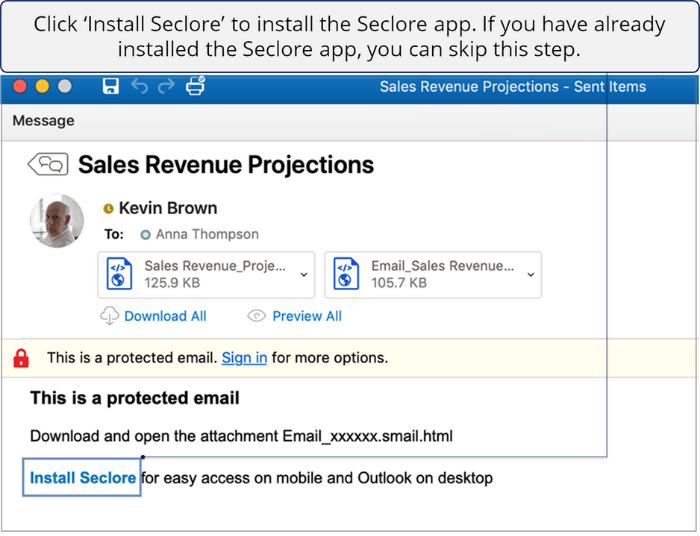Click the cloud icon for Download All
Viewport: 700px width, 536px height.
[109, 316]
